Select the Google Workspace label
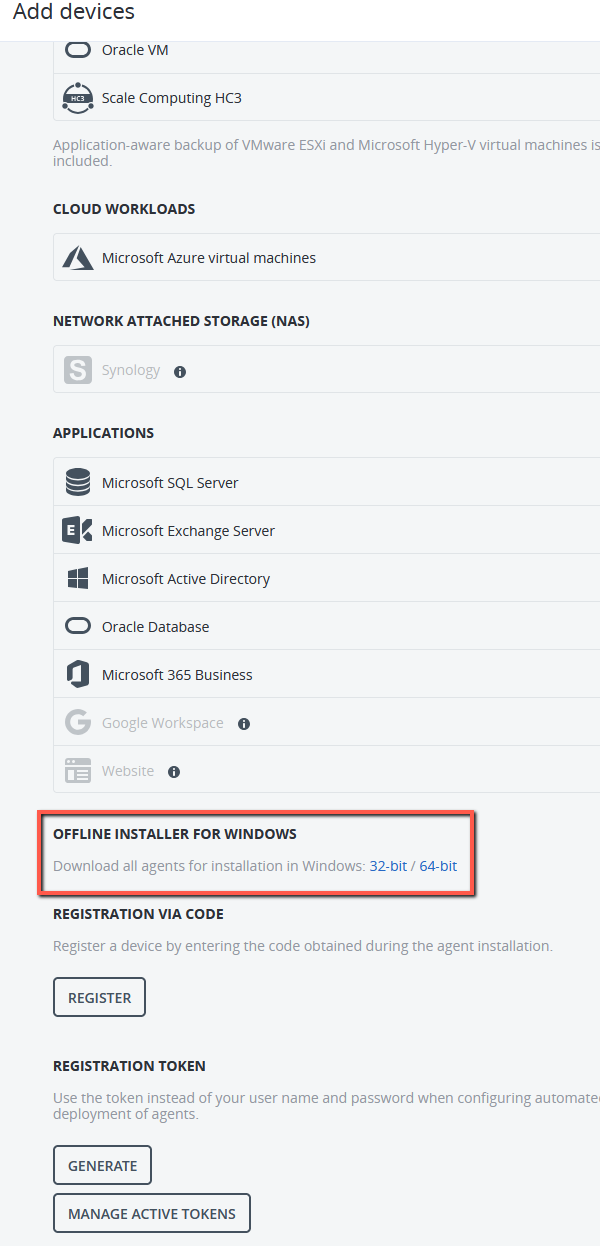Viewport: 600px width, 1246px height. coord(163,723)
